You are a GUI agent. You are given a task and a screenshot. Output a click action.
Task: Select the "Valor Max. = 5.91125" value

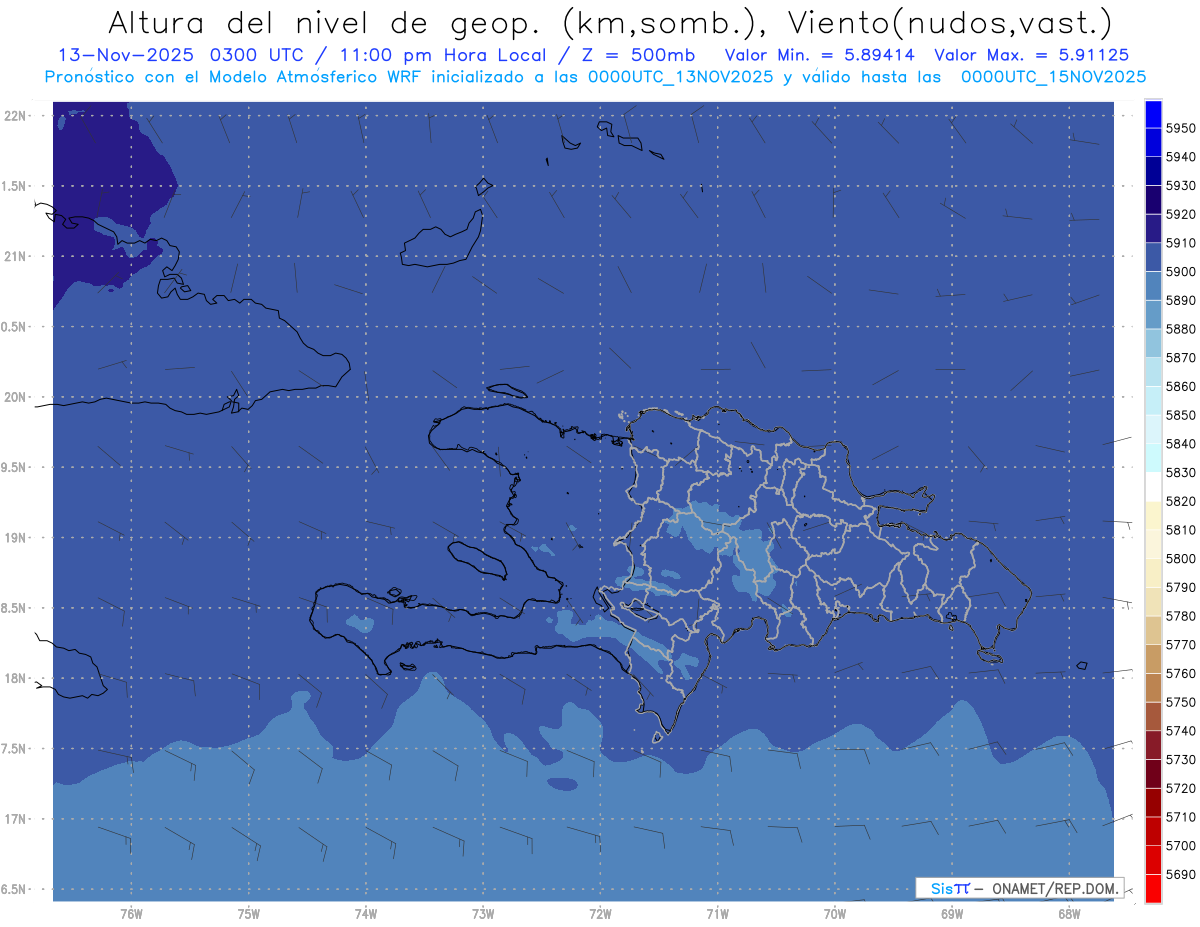(1032, 56)
